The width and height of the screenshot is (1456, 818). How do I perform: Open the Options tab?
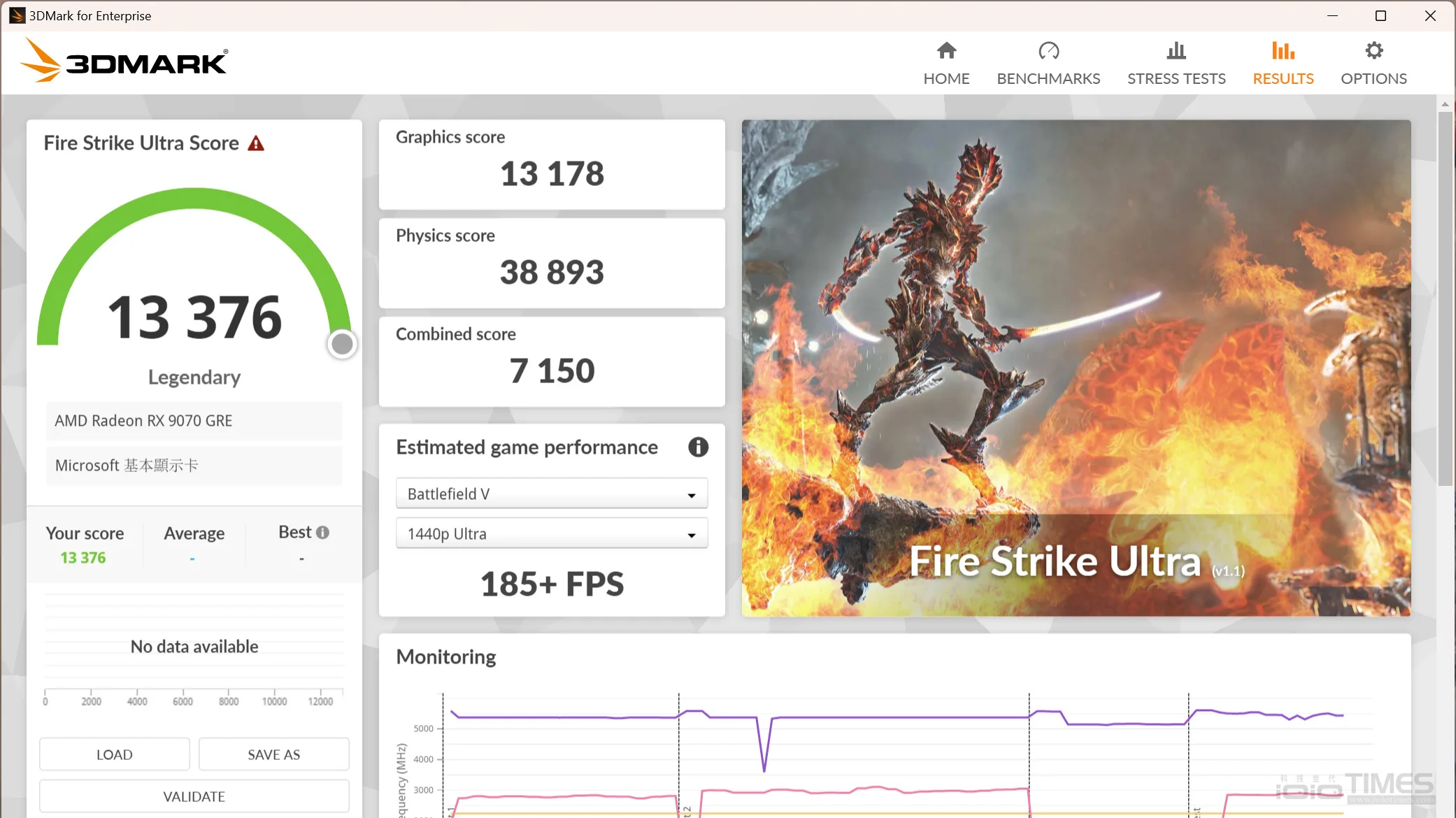coord(1373,64)
